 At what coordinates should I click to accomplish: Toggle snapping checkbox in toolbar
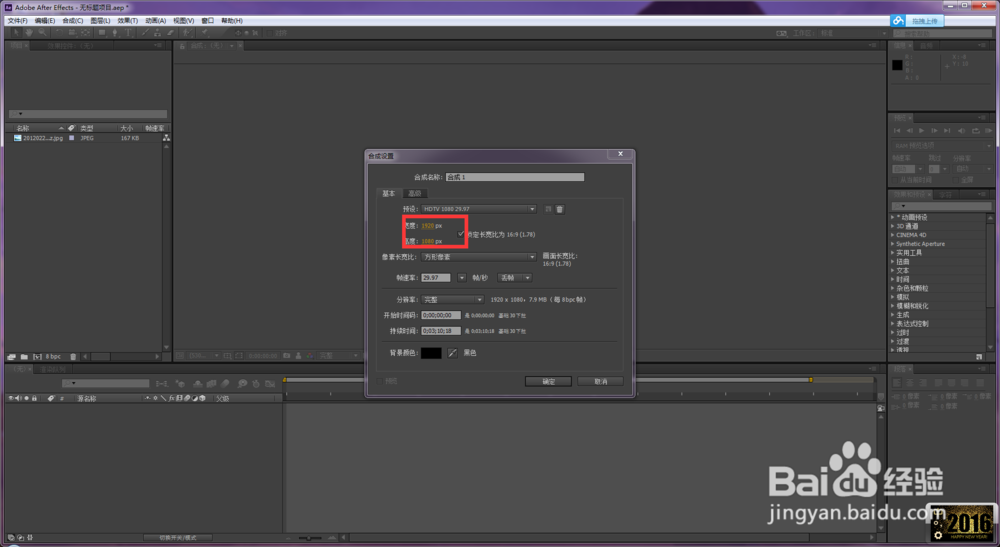[x=269, y=33]
